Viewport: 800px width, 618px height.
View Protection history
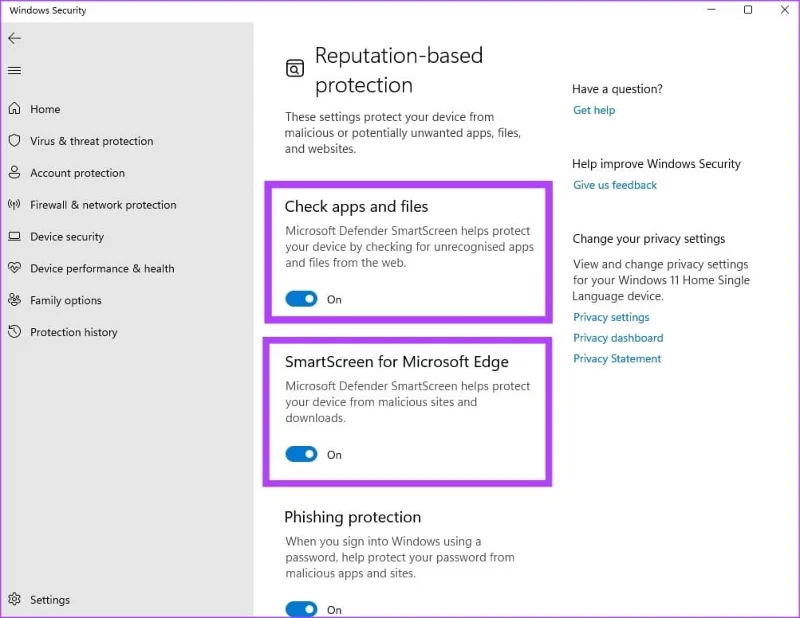73,332
